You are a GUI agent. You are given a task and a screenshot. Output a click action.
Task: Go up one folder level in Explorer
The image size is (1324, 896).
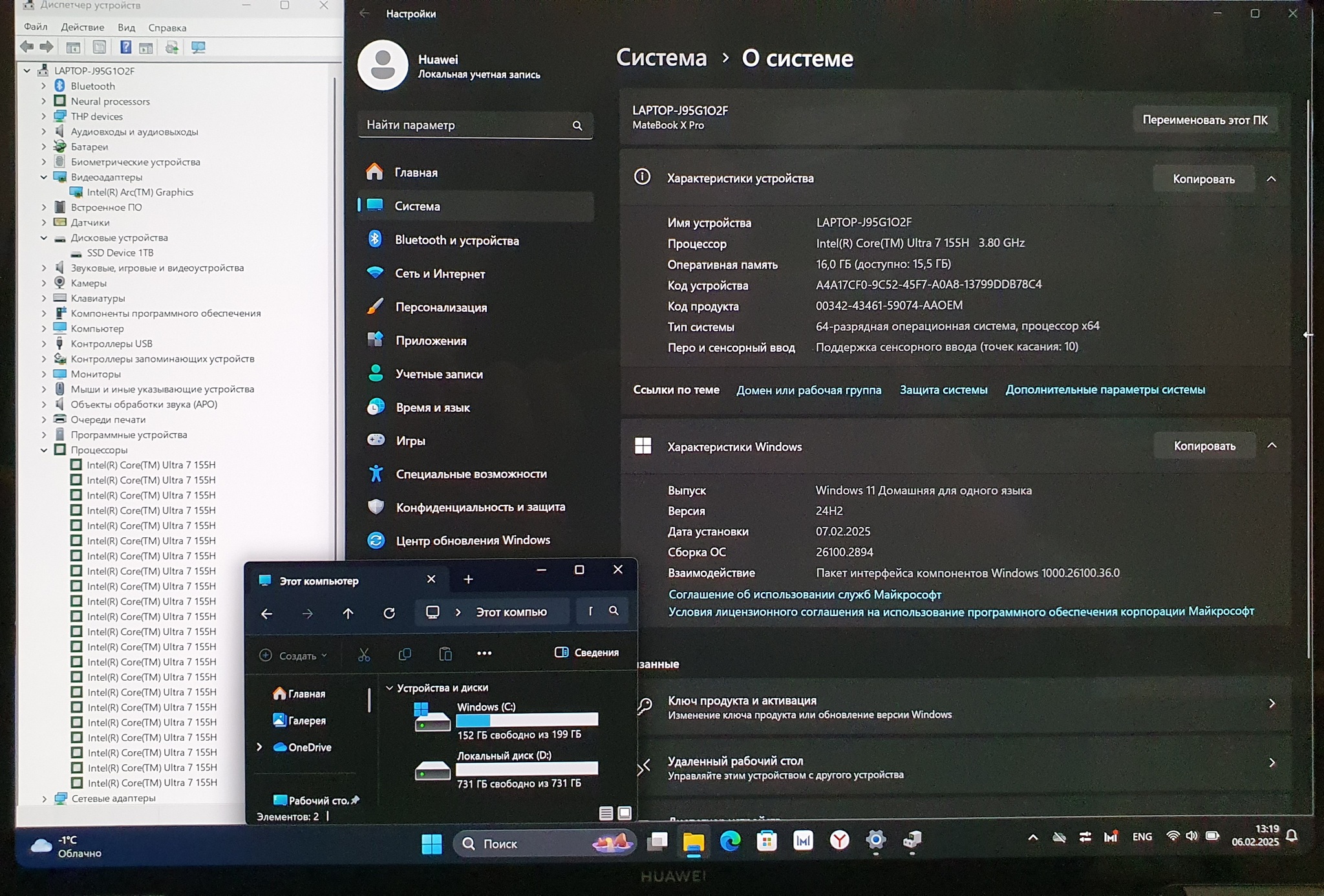tap(348, 613)
